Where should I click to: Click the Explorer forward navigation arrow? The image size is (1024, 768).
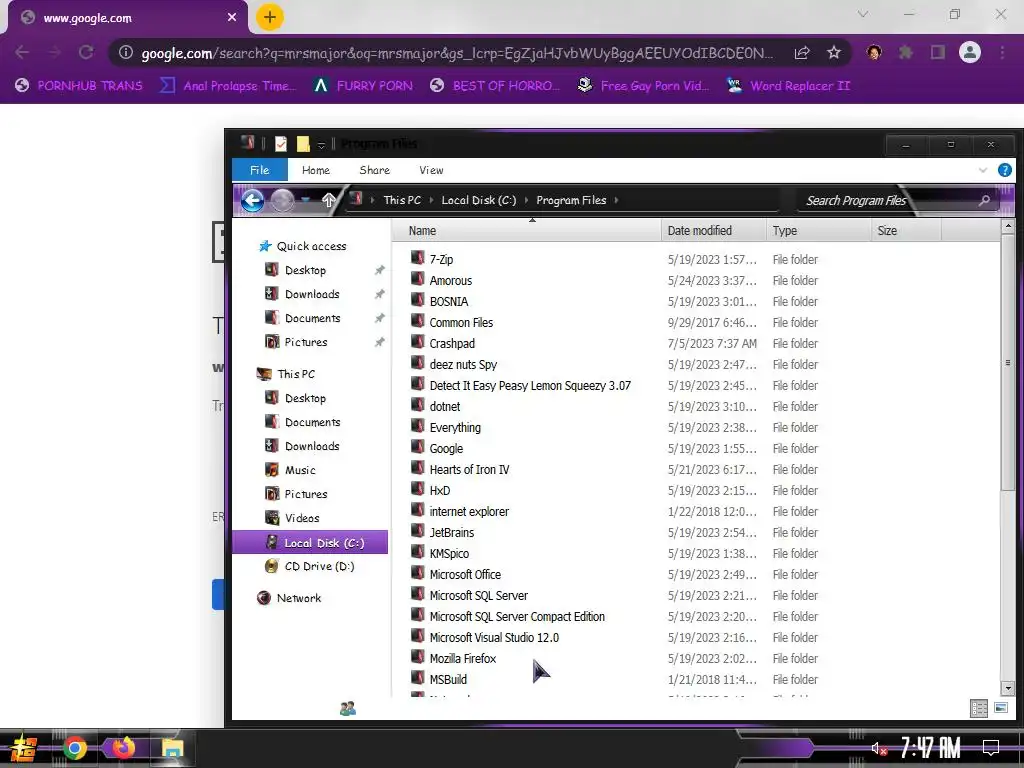coord(282,200)
